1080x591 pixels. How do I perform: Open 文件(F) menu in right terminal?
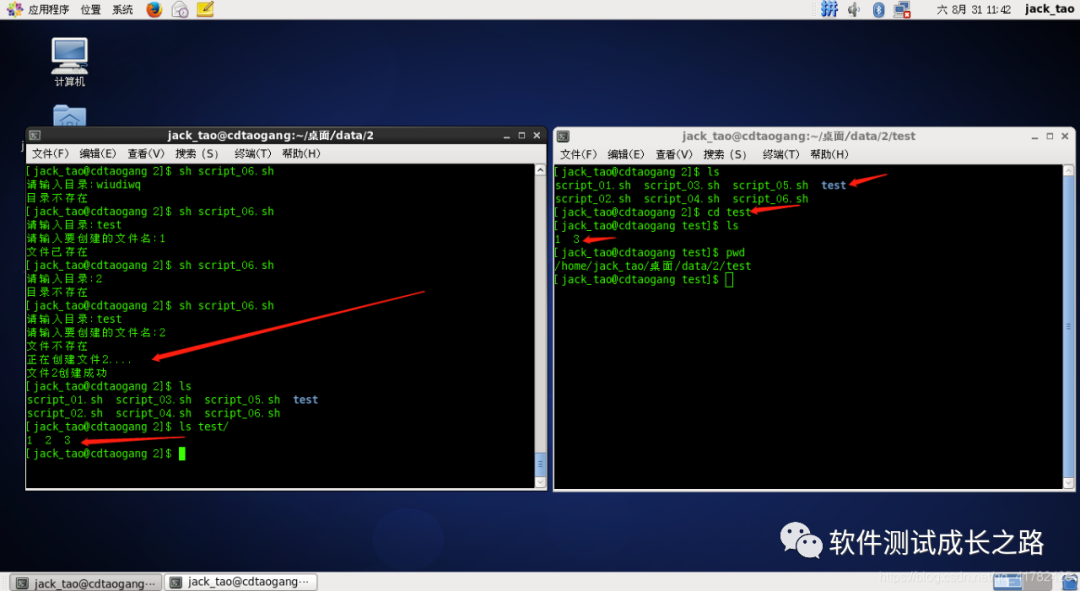[579, 154]
